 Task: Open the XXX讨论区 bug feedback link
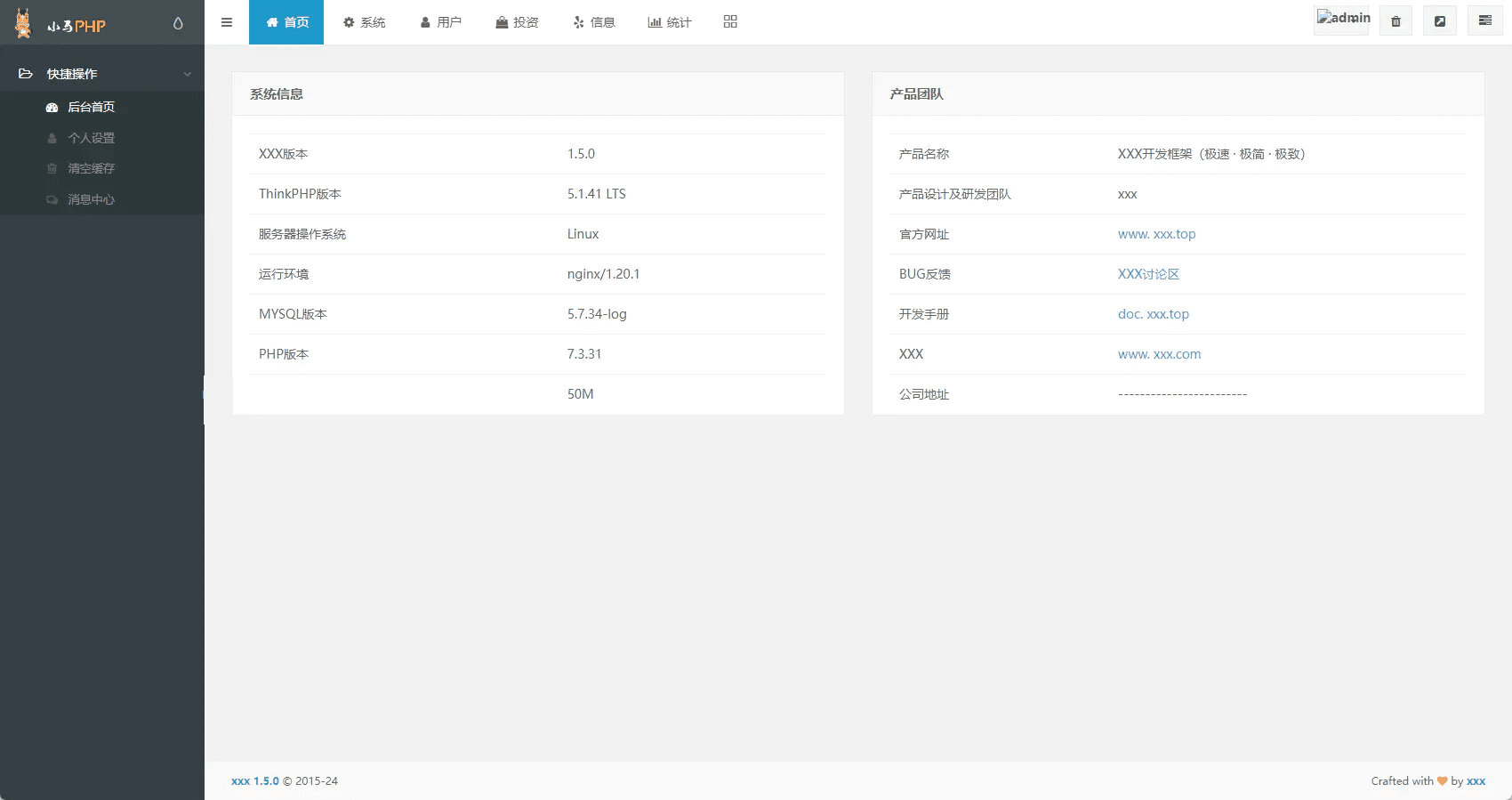[1148, 274]
